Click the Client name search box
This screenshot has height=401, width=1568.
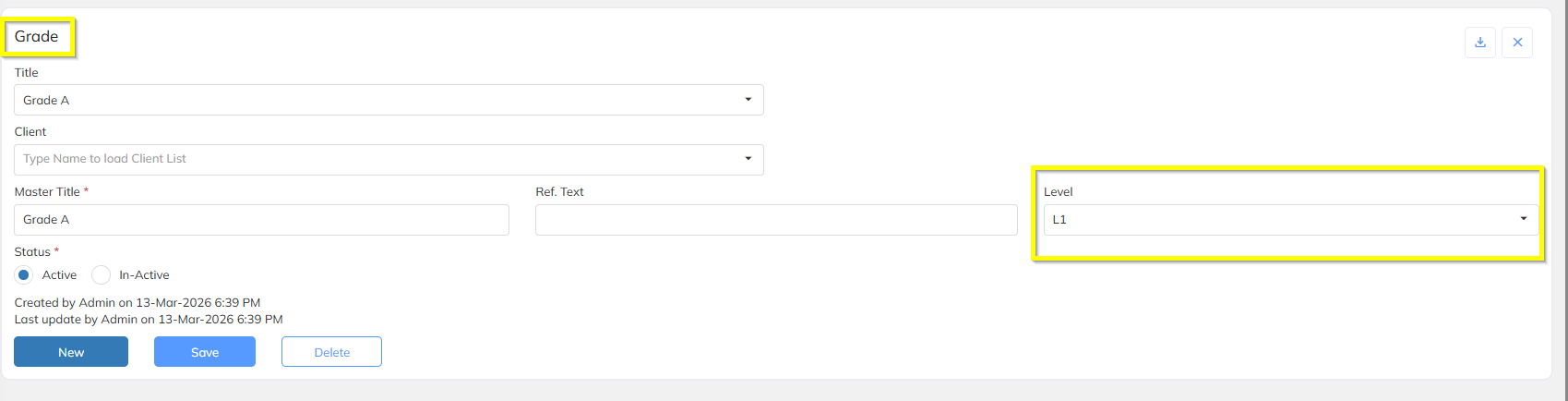pyautogui.click(x=369, y=159)
